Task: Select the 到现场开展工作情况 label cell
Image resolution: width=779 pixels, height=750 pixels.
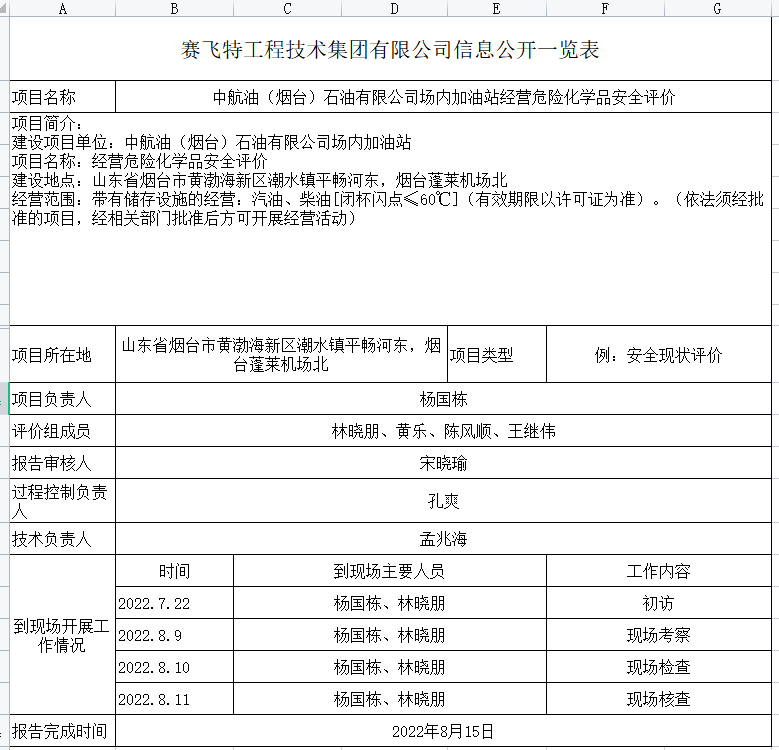Action: click(x=63, y=635)
